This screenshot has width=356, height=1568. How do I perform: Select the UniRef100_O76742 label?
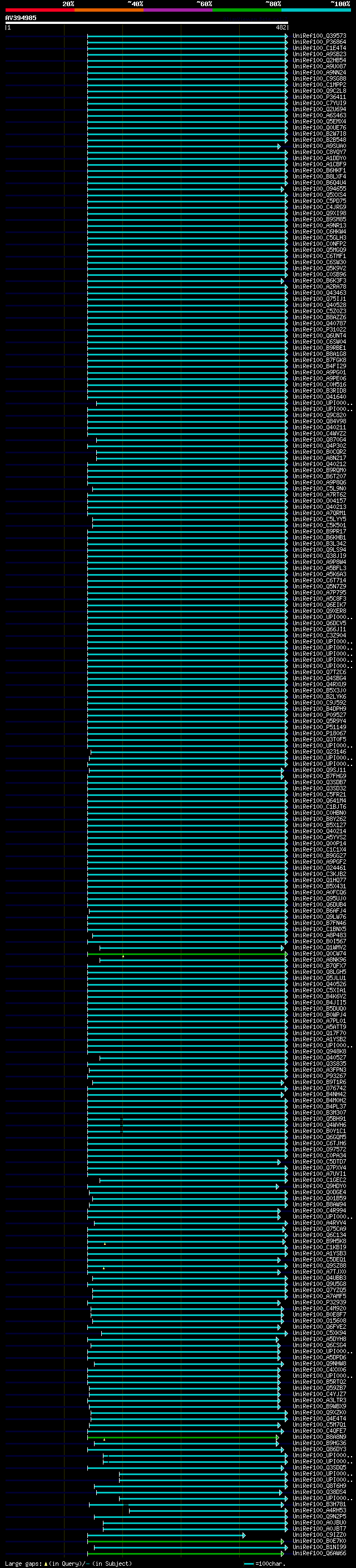pyautogui.click(x=319, y=1088)
